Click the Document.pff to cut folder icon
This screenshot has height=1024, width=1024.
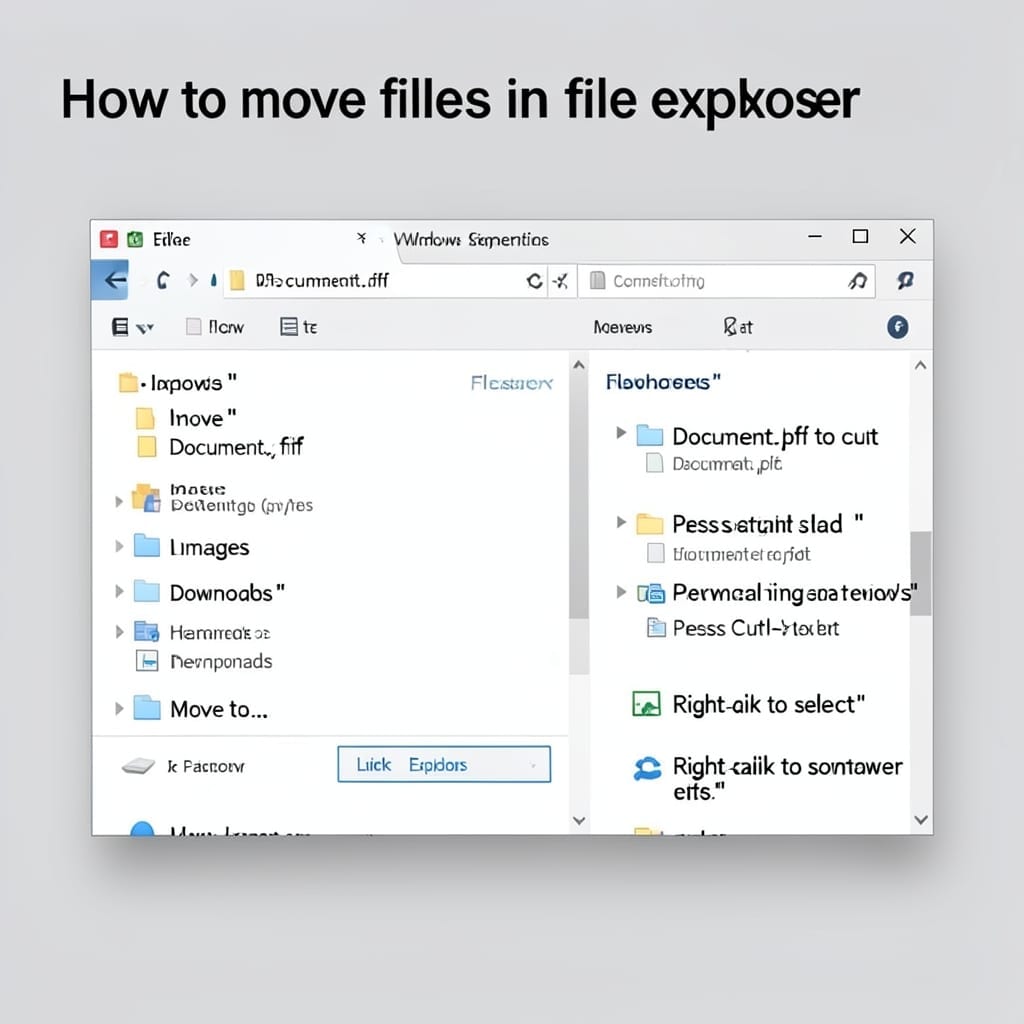coord(650,435)
